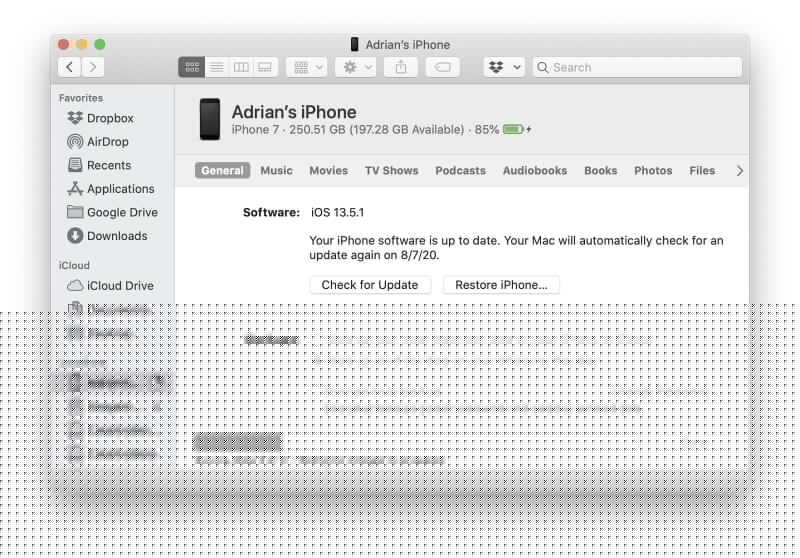Image resolution: width=800 pixels, height=558 pixels.
Task: Switch to list view mode
Action: 216,67
